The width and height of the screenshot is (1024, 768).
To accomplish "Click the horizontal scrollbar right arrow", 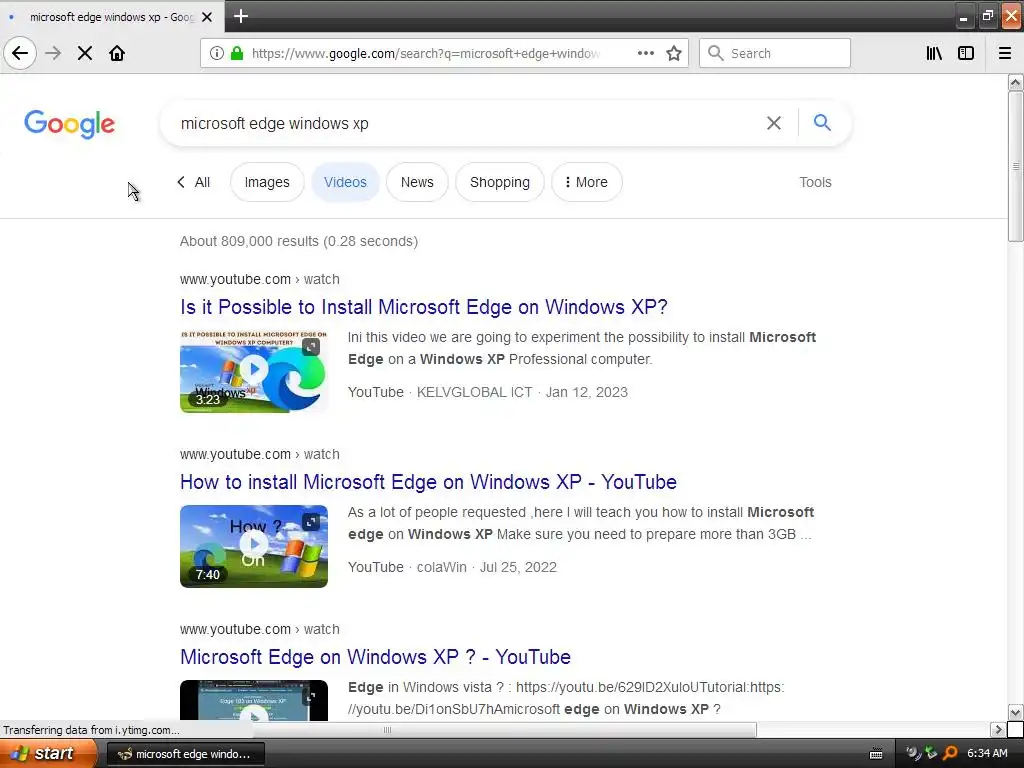I will [x=997, y=729].
